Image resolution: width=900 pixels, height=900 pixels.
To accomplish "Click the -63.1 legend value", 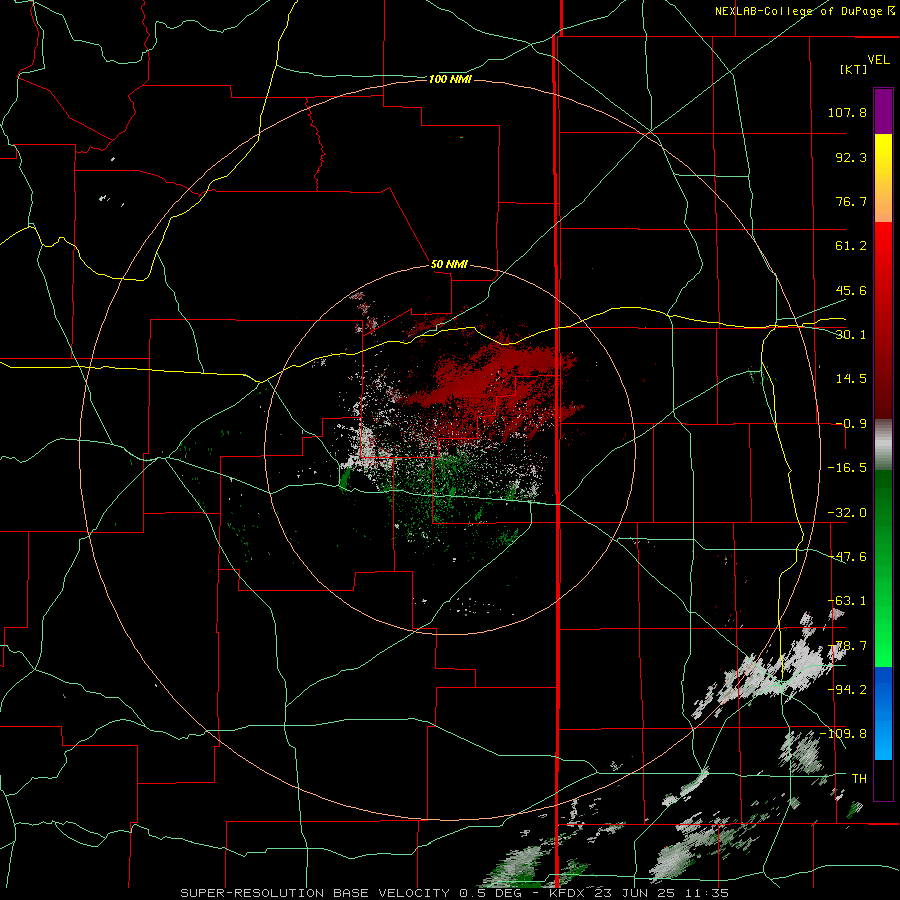I will point(847,601).
